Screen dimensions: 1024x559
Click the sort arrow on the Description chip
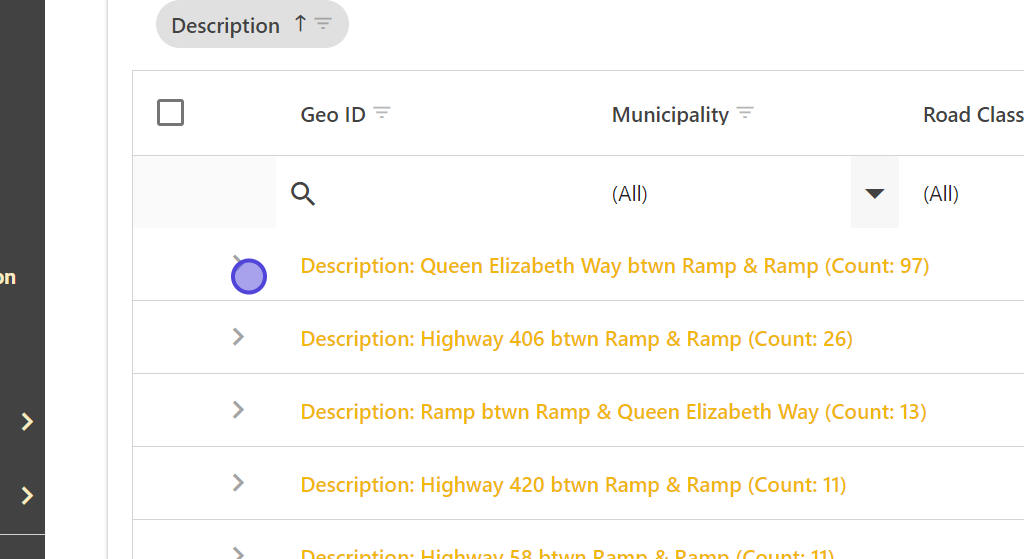[x=300, y=25]
